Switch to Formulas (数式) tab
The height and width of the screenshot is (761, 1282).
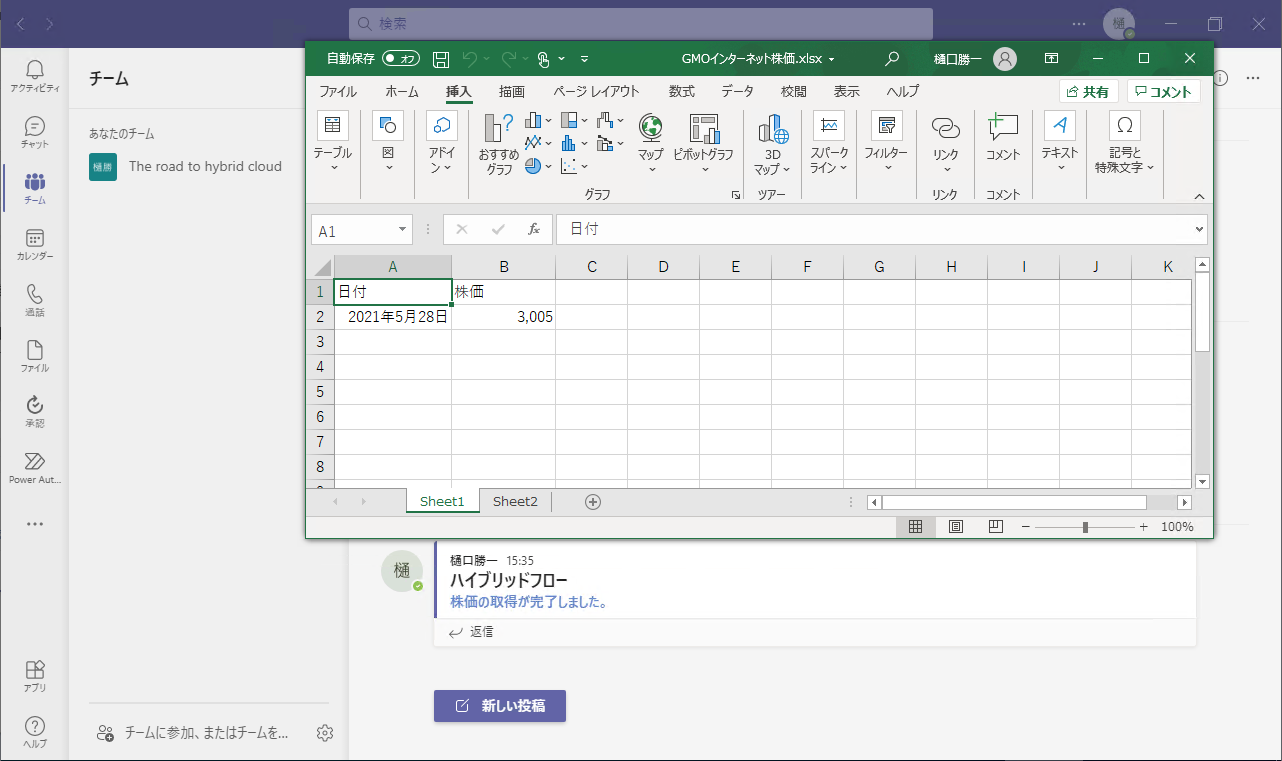pyautogui.click(x=682, y=91)
